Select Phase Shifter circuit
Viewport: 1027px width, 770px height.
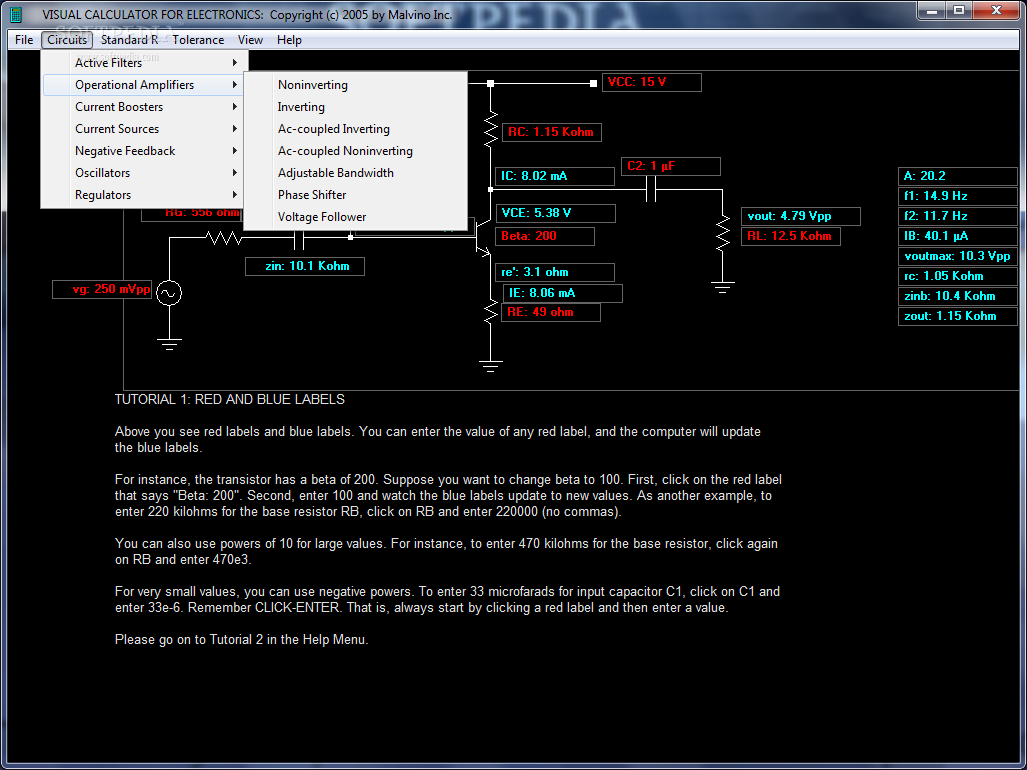click(356, 194)
